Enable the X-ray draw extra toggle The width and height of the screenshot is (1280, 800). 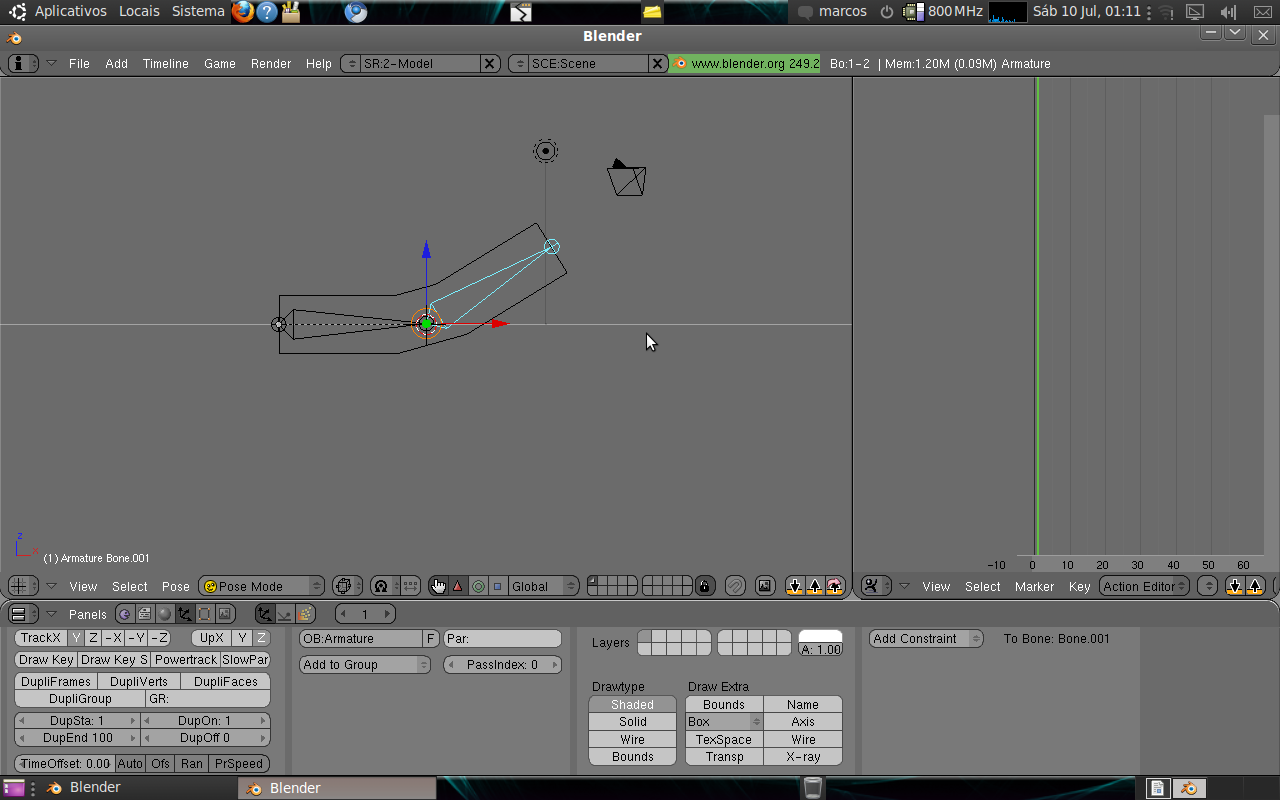pos(803,757)
